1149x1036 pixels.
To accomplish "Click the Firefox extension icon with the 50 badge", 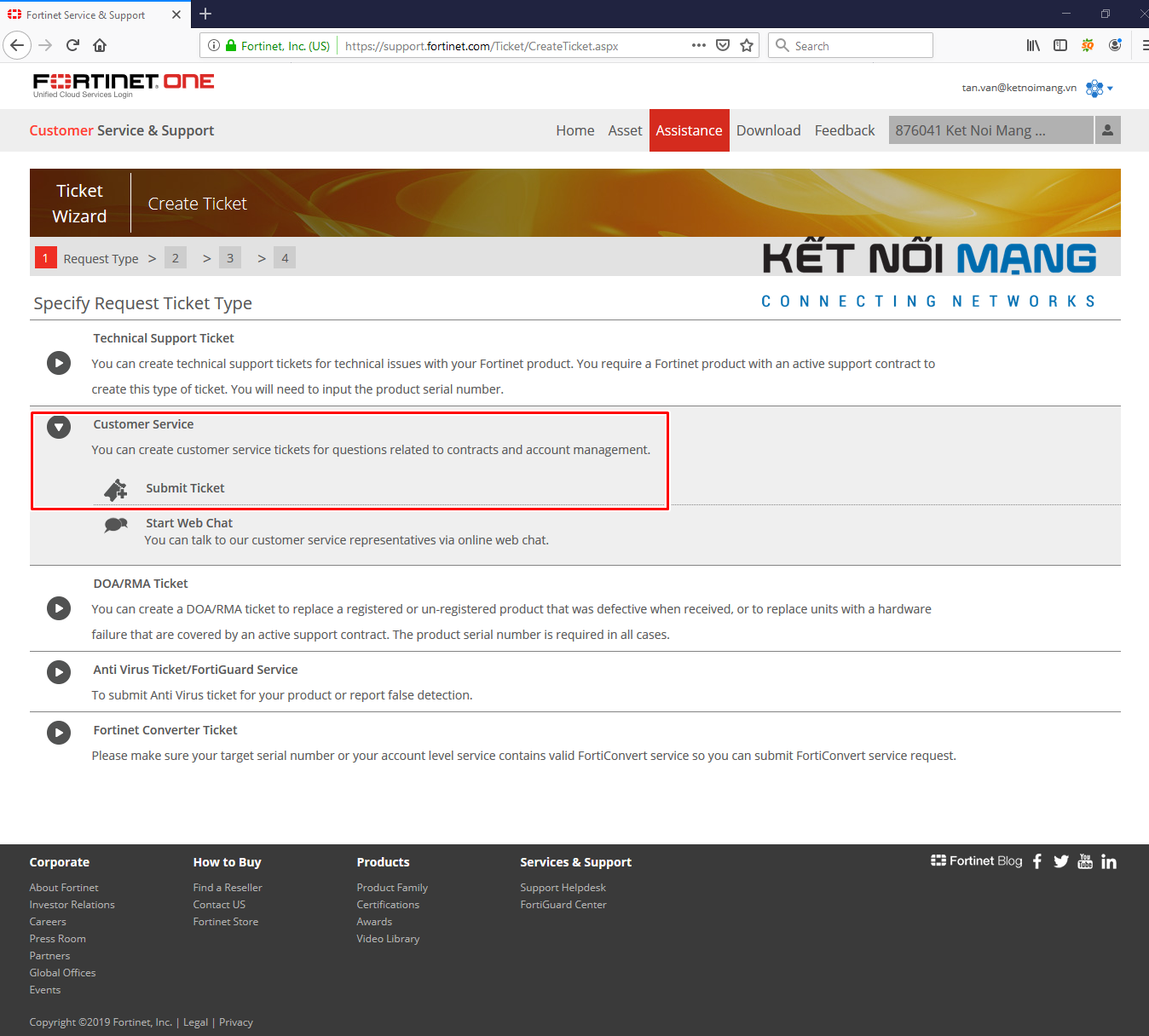I will (x=1088, y=45).
